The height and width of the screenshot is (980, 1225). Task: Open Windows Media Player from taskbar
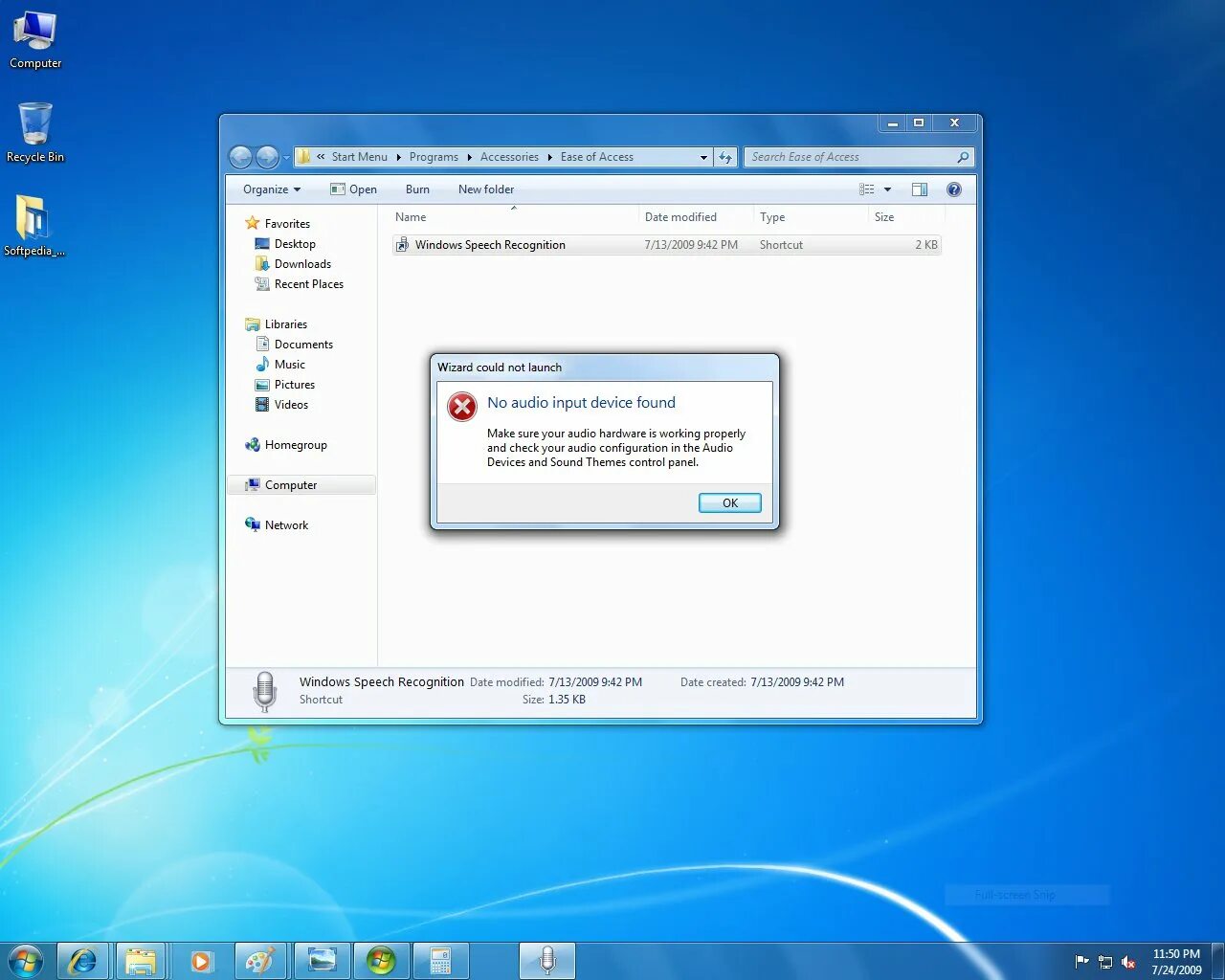point(201,961)
